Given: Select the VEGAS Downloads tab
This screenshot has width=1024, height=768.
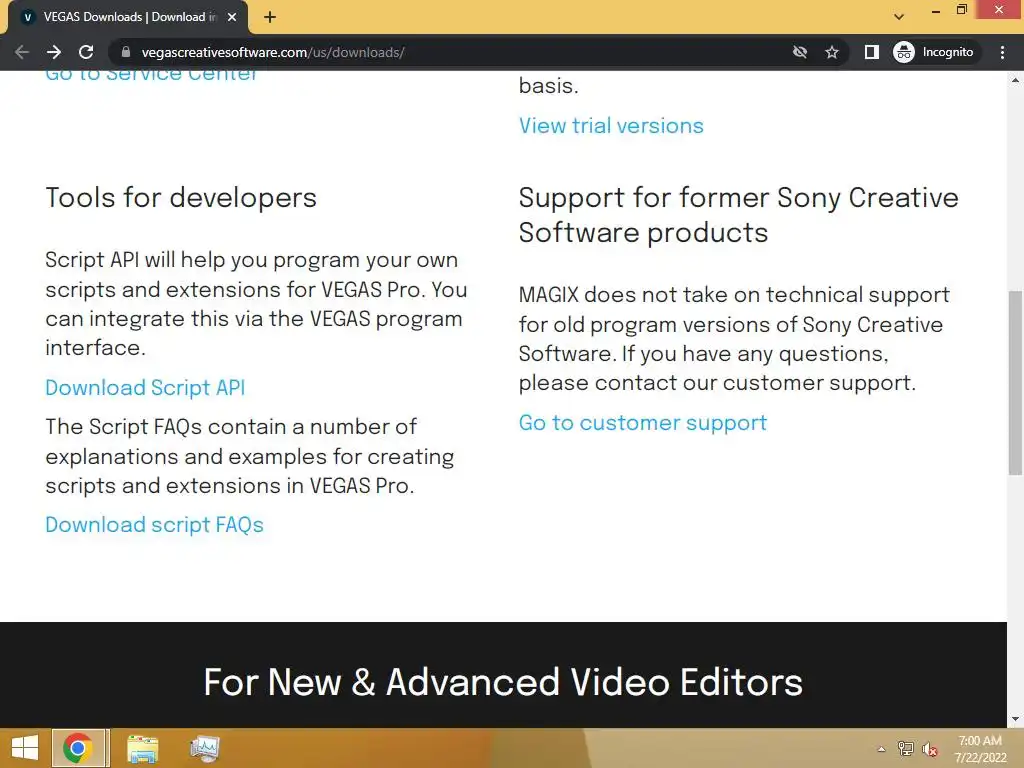Looking at the screenshot, I should coord(128,17).
